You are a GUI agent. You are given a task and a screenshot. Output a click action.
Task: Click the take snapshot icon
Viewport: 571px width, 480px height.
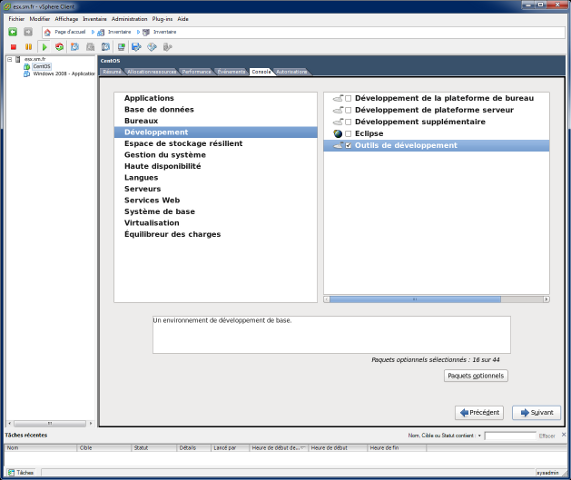[75, 47]
